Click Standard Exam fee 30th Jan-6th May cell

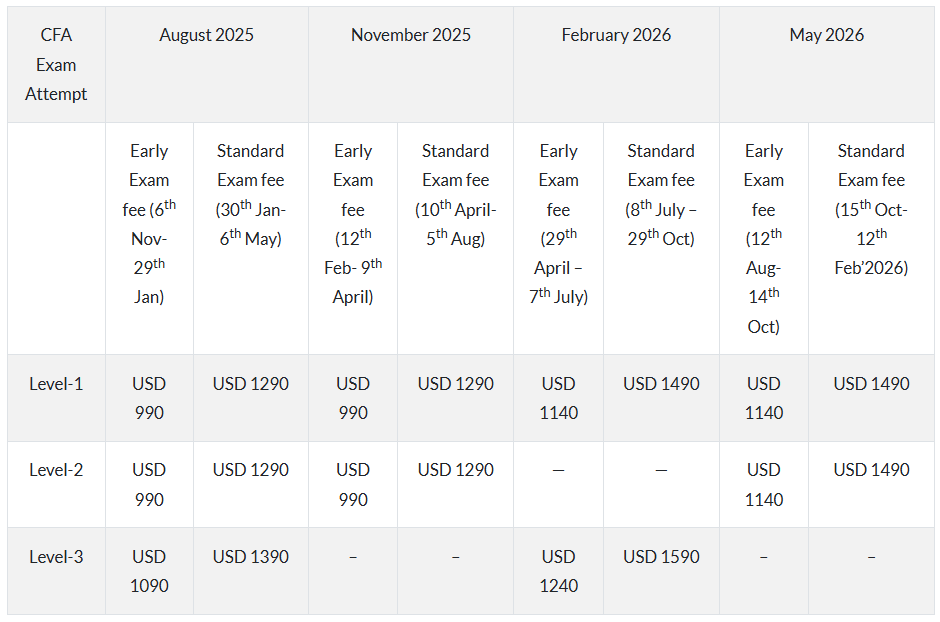tap(250, 195)
